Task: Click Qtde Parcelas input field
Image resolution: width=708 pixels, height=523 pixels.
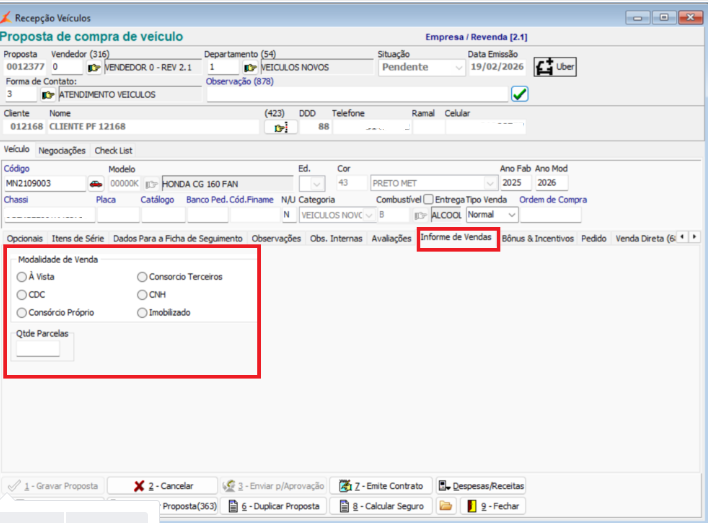Action: point(38,349)
